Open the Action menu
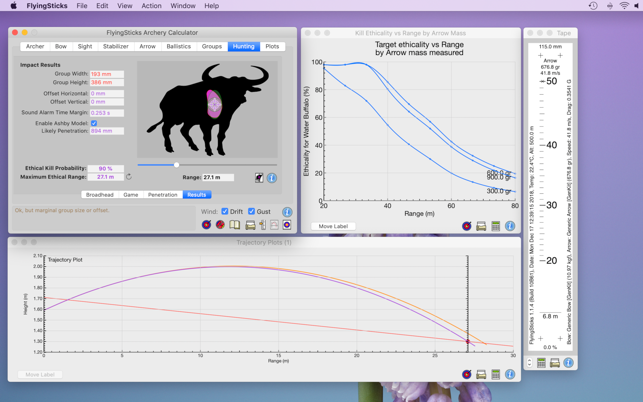This screenshot has height=402, width=643. 151,6
